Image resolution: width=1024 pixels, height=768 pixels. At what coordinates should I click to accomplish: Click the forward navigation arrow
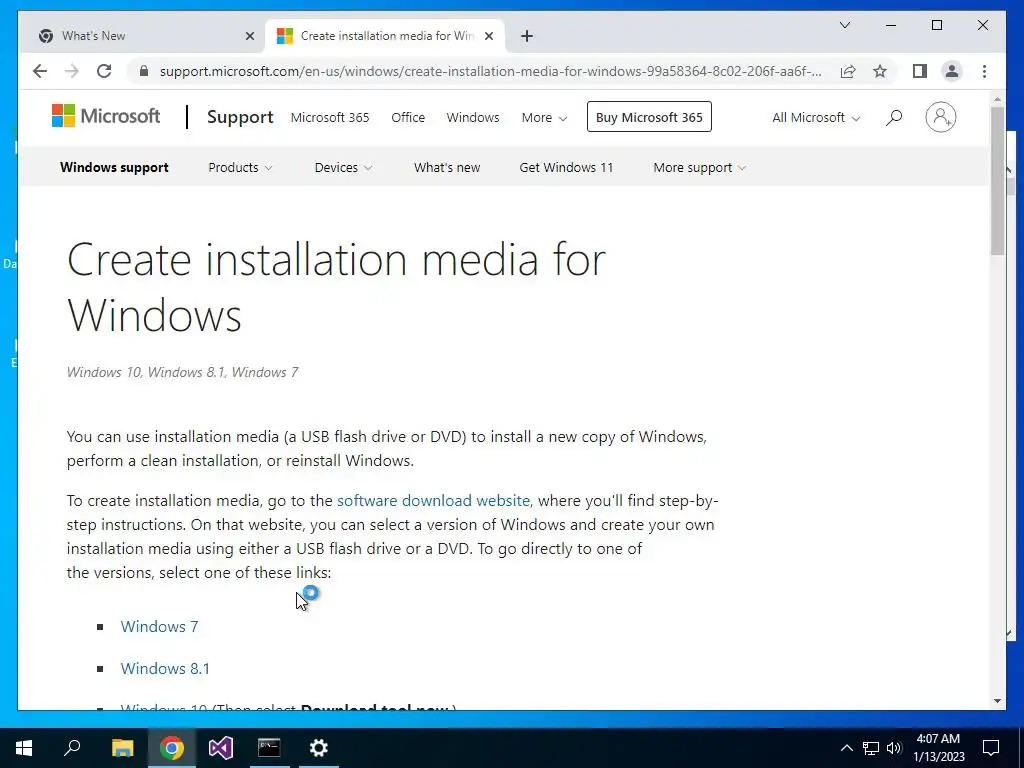[x=72, y=71]
